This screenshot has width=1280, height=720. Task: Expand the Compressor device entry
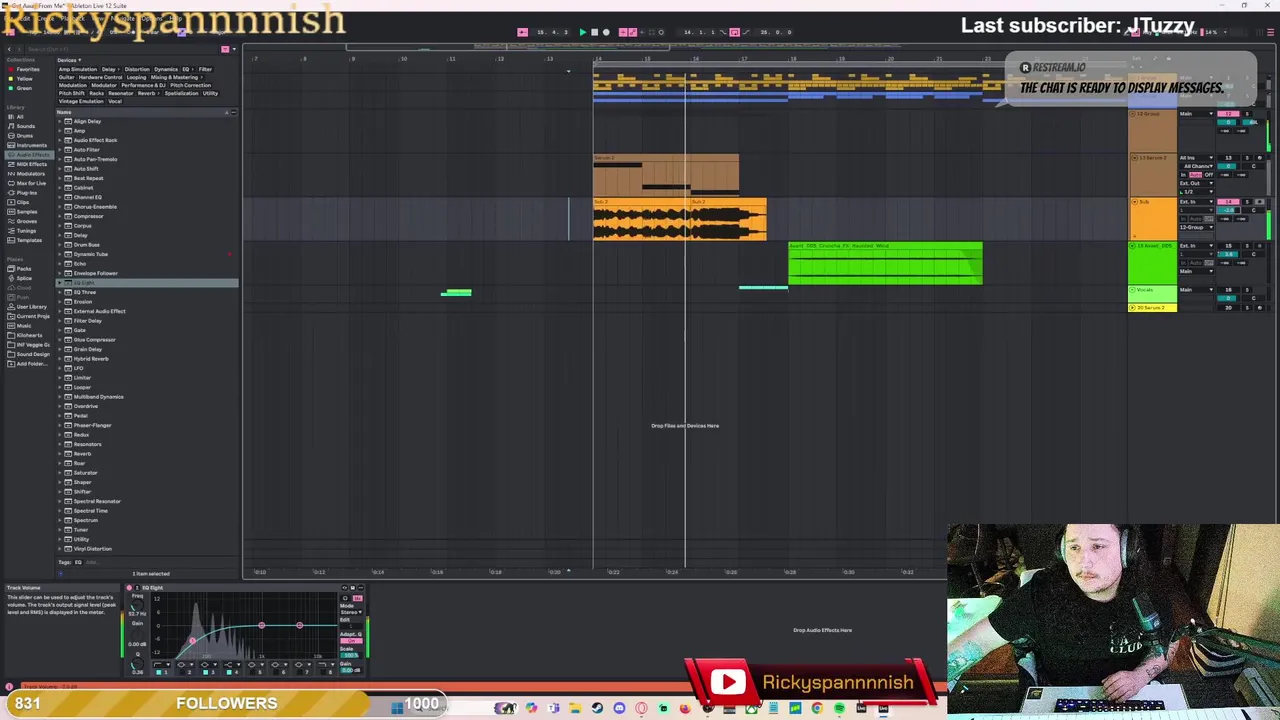pos(60,216)
